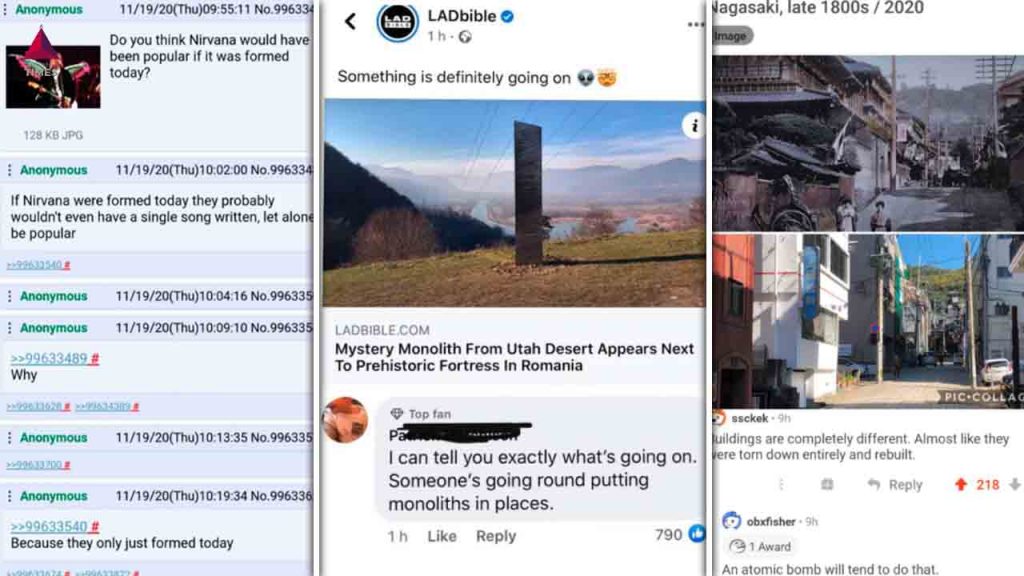
Task: Open the three-dot post options menu
Action: [x=696, y=25]
